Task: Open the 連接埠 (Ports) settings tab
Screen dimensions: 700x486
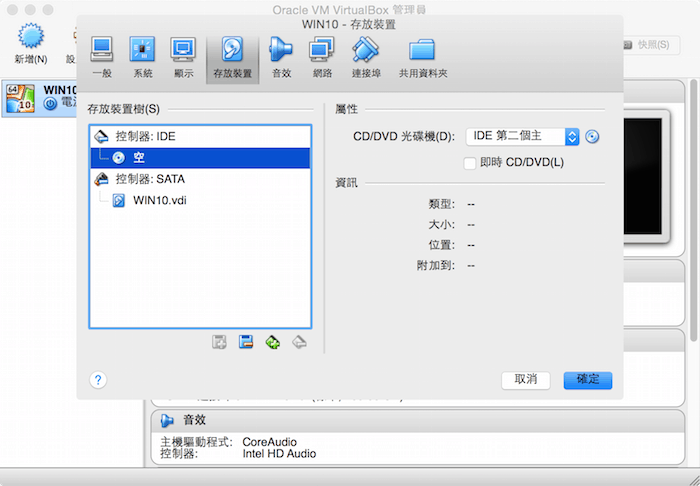Action: [366, 58]
